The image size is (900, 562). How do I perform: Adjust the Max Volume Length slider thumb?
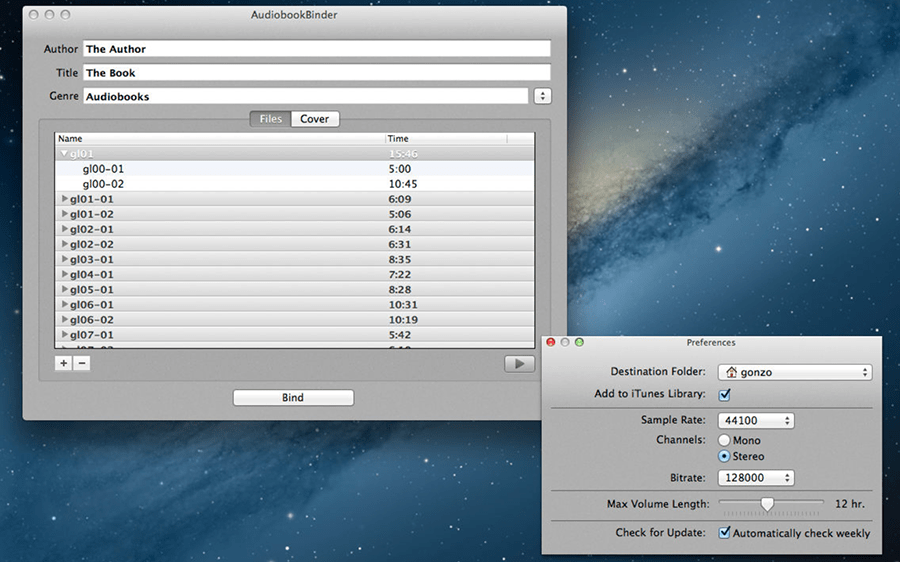(767, 504)
